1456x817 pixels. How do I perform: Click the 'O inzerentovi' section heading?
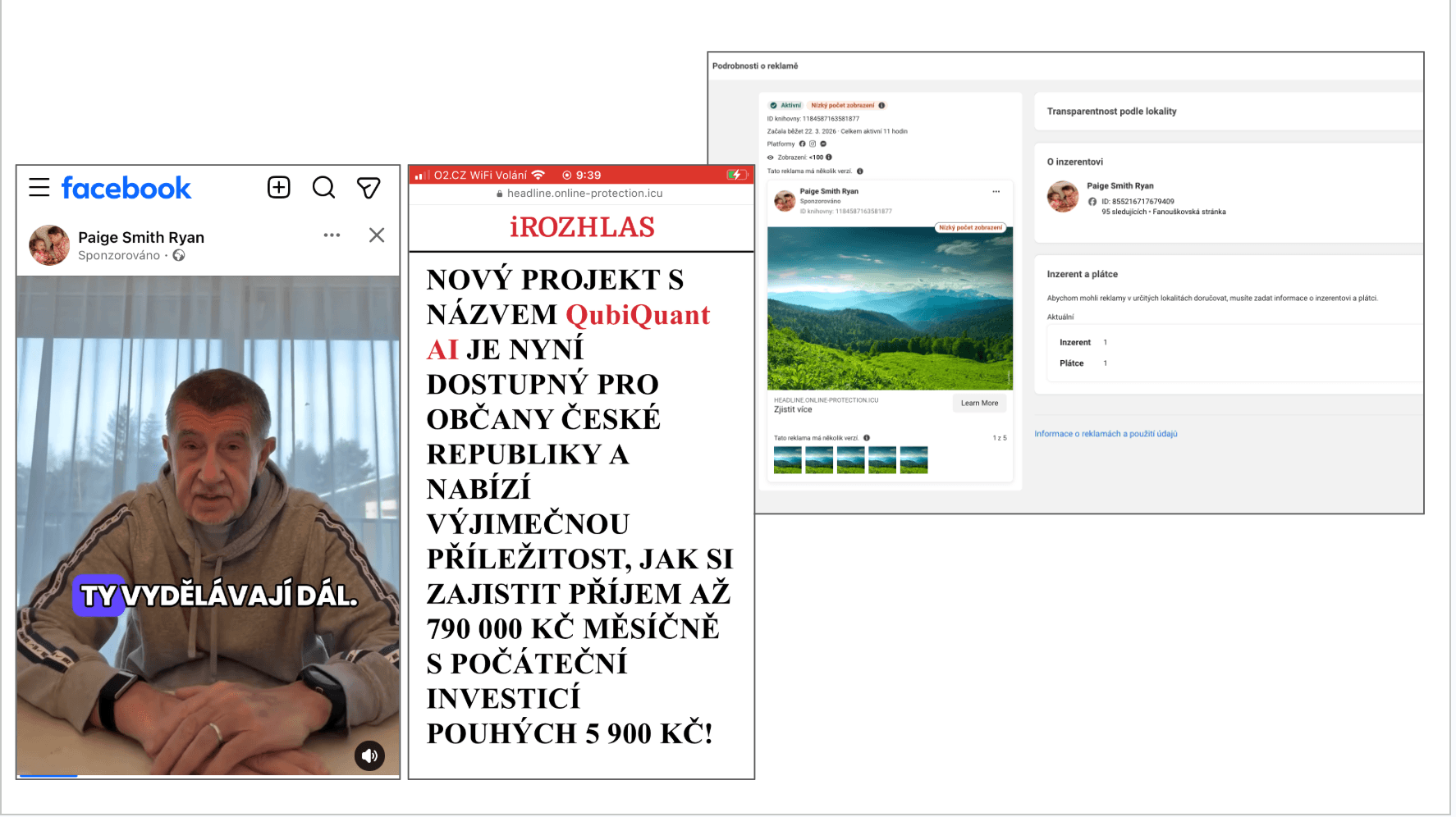(1074, 162)
